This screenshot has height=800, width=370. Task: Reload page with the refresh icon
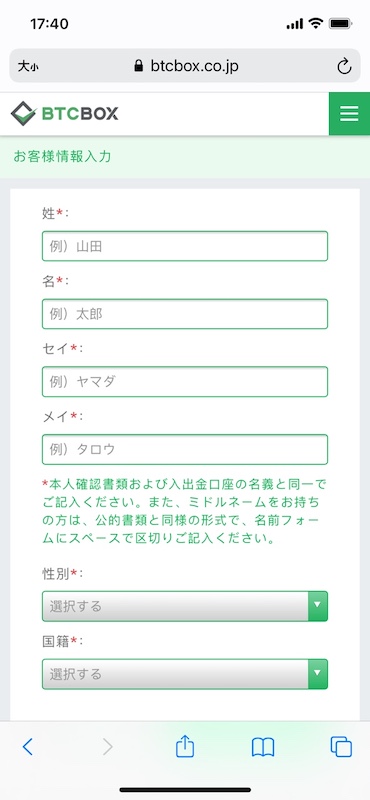(344, 66)
